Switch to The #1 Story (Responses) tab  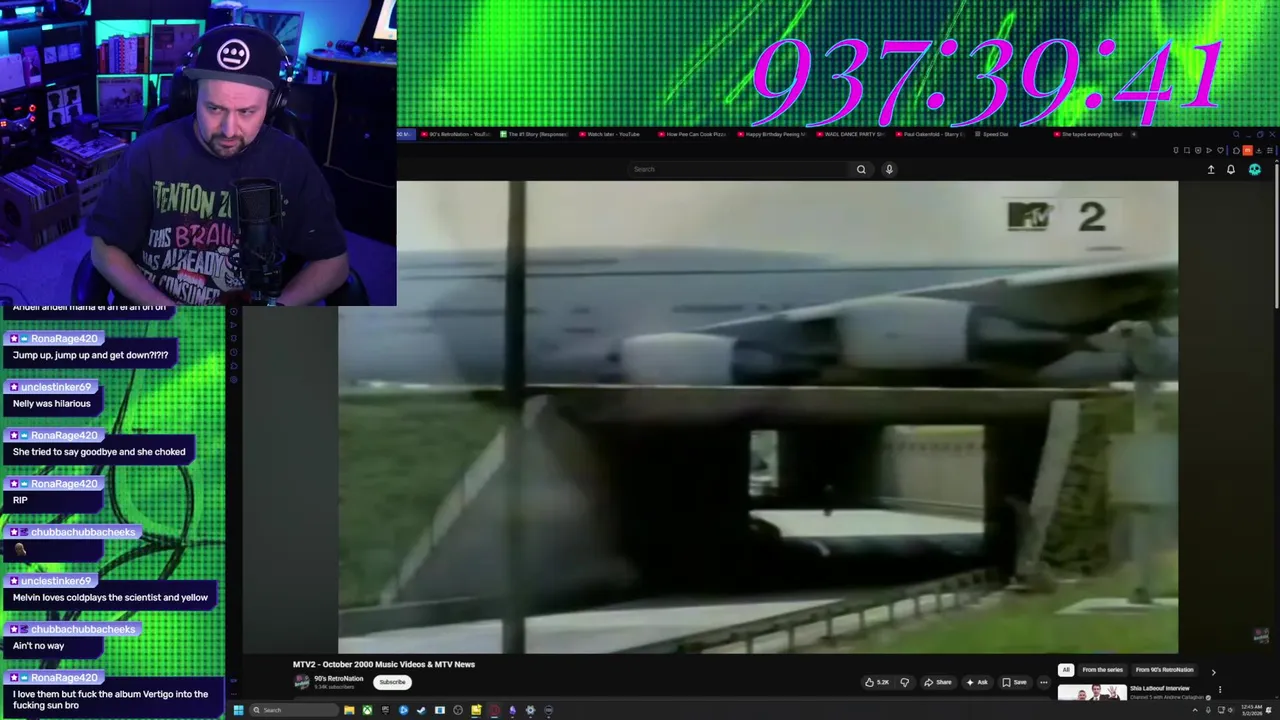click(x=534, y=134)
